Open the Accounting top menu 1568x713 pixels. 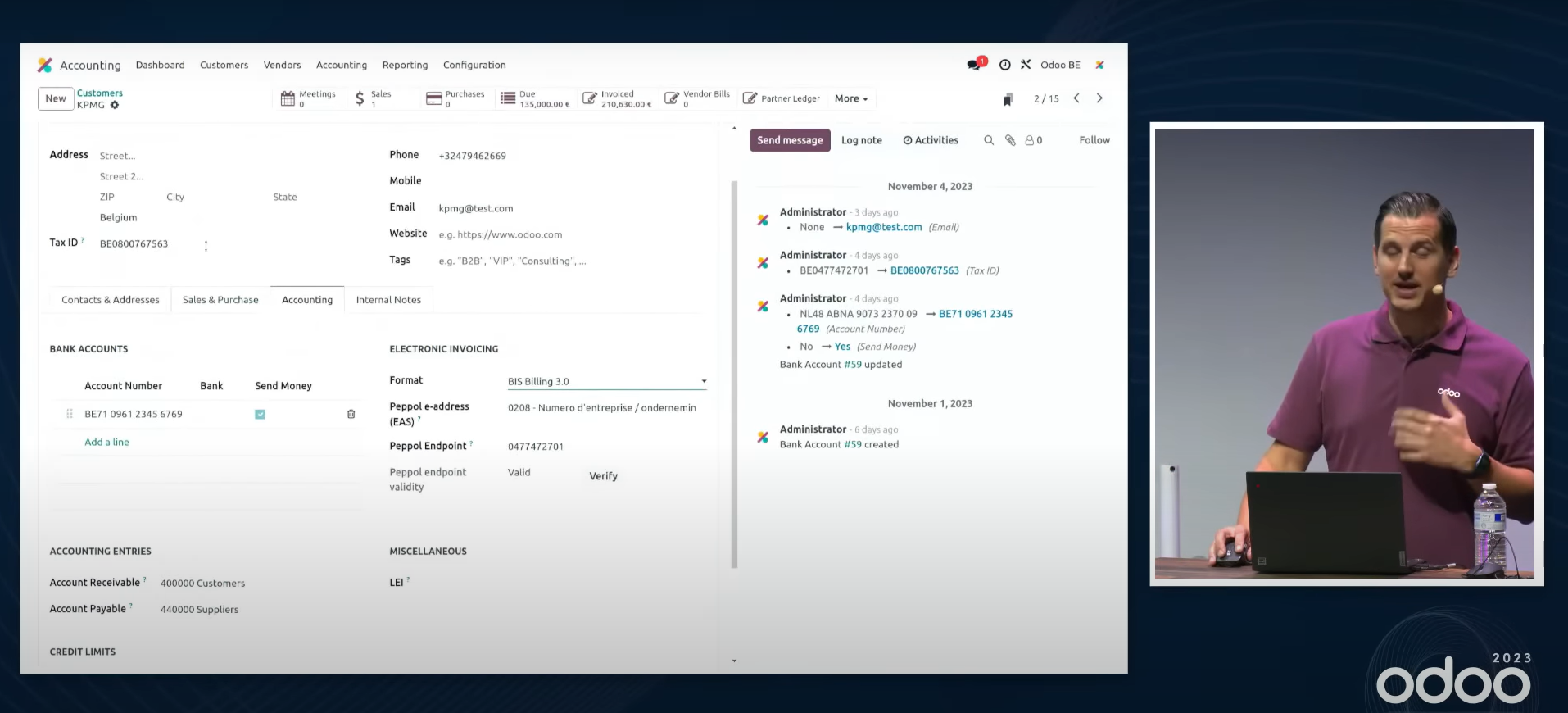tap(342, 65)
